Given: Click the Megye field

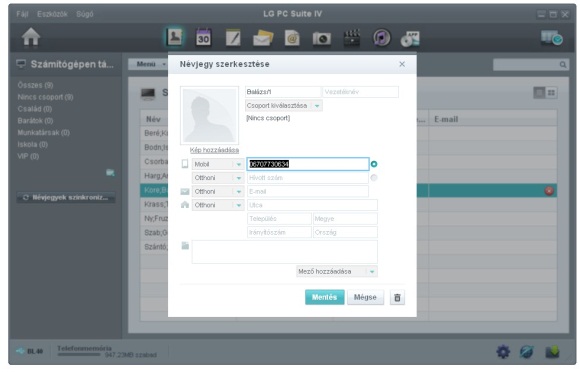Looking at the screenshot, I should (x=345, y=219).
